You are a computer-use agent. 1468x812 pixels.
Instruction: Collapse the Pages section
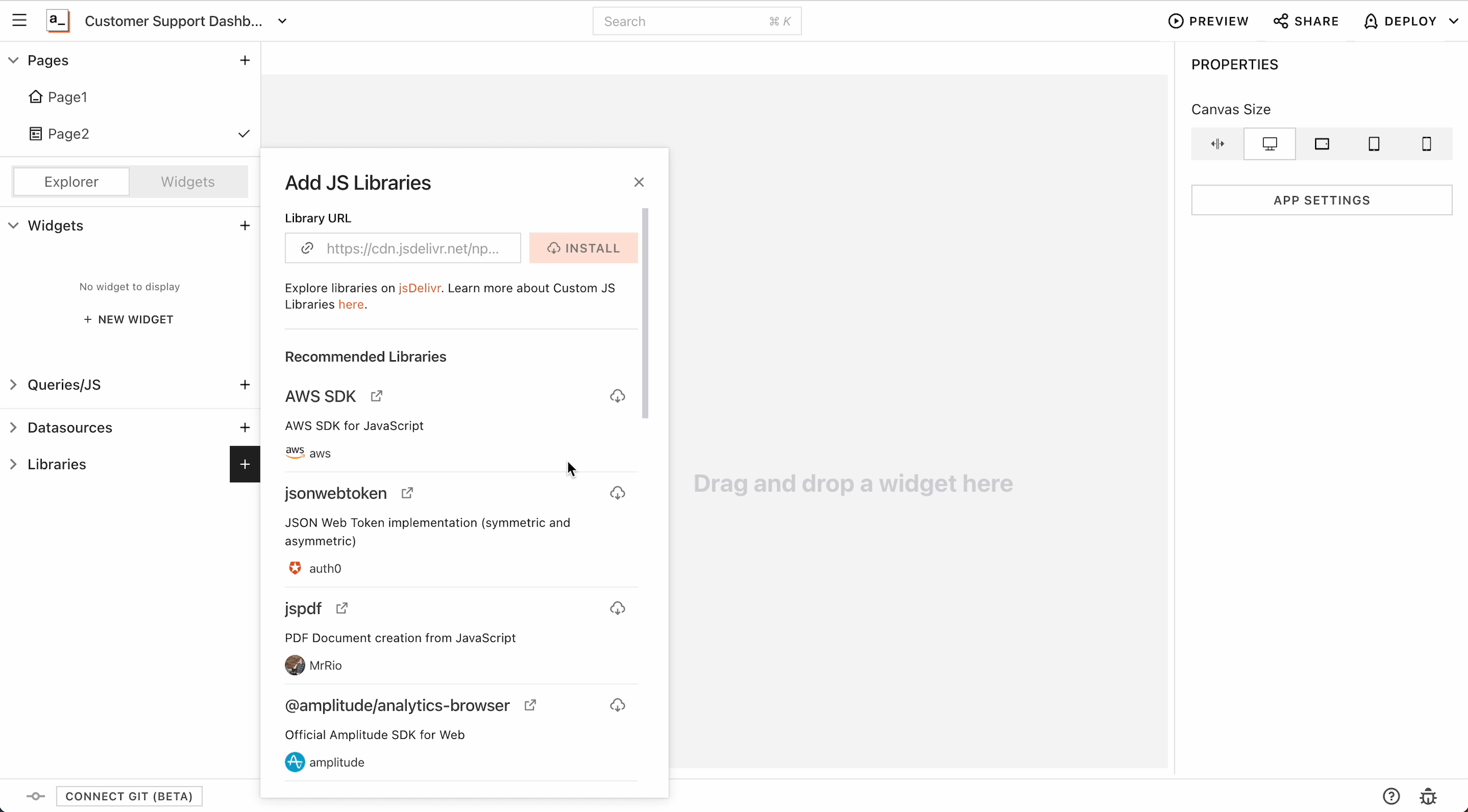tap(11, 60)
